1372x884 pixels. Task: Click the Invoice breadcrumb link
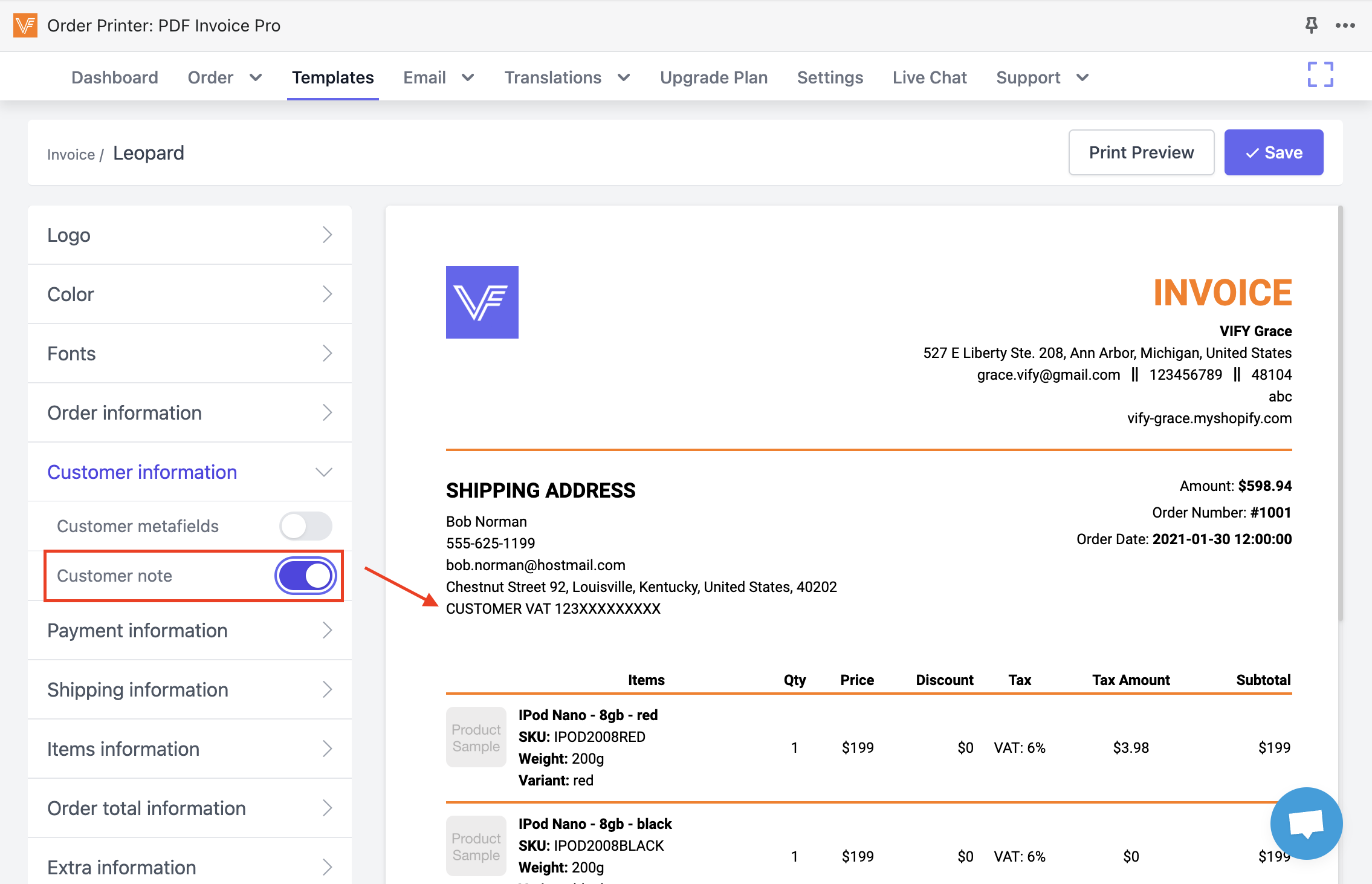[71, 155]
